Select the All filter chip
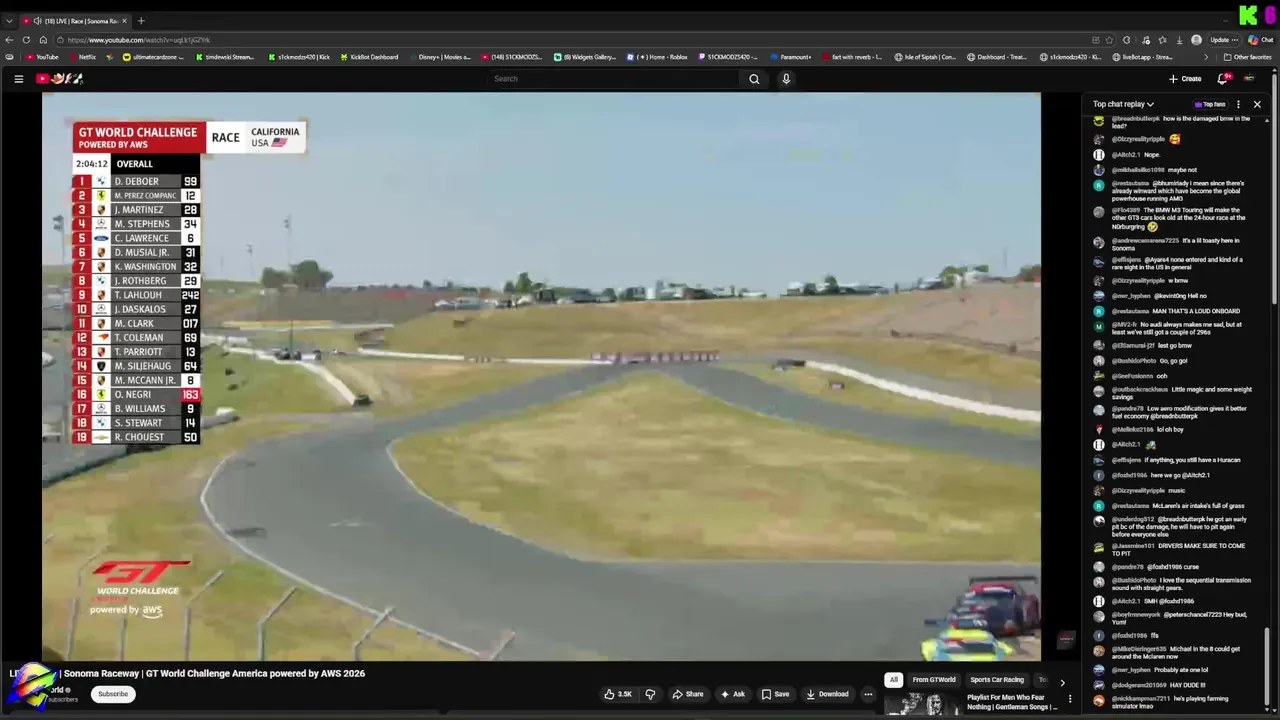 [894, 680]
